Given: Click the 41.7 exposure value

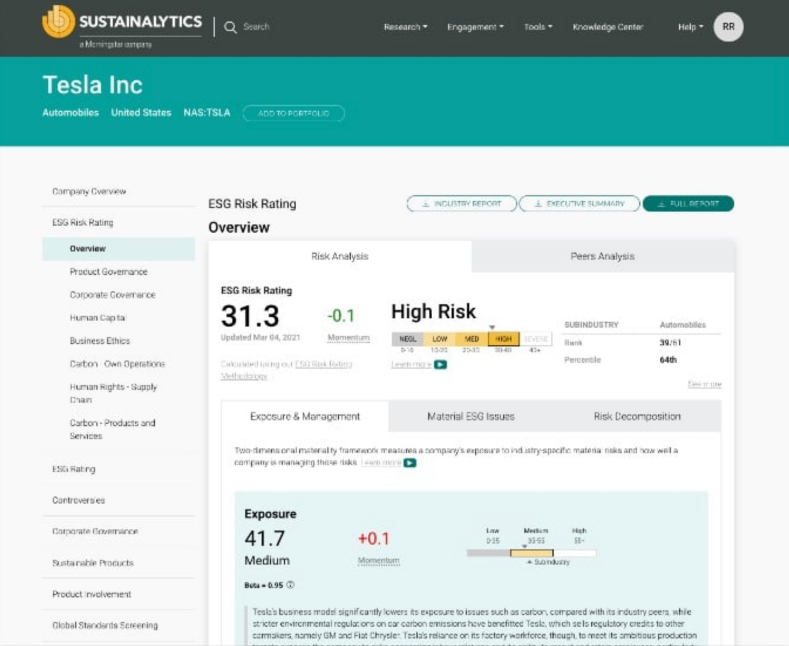Looking at the screenshot, I should coord(265,538).
